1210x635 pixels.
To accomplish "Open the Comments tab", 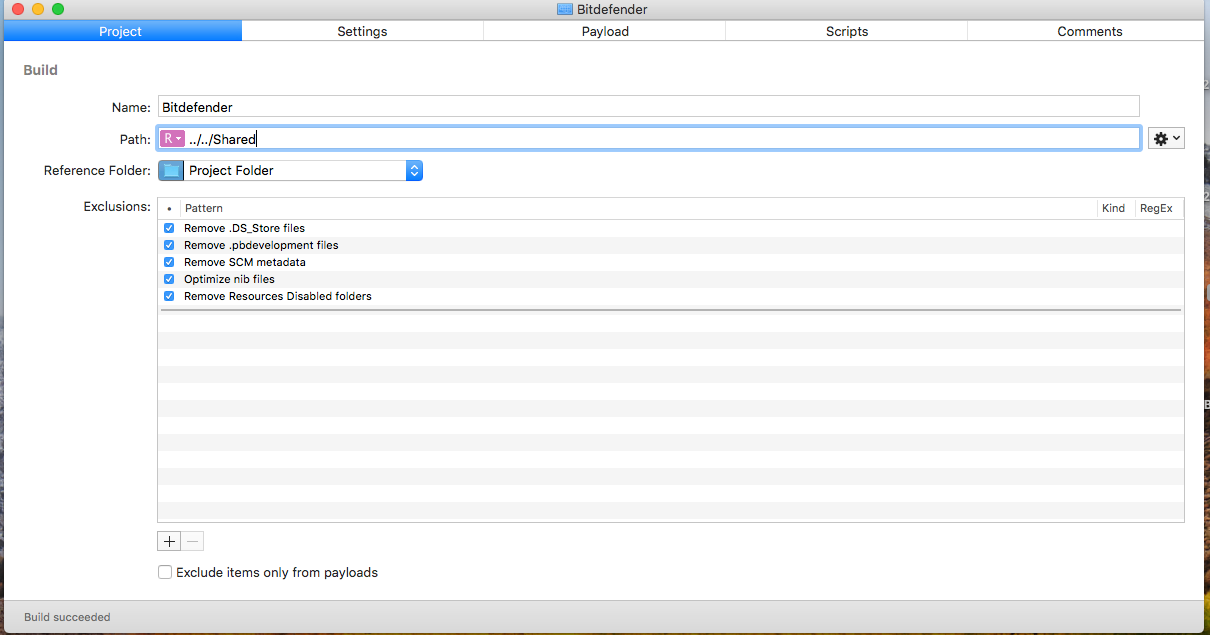I will [x=1089, y=31].
